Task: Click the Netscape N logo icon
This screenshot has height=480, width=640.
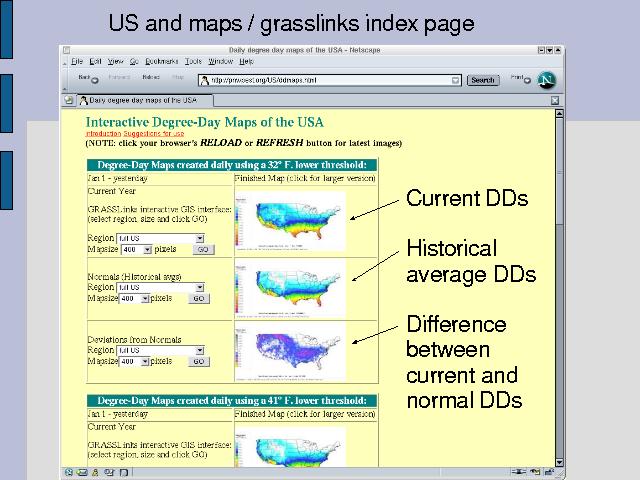Action: (x=548, y=80)
